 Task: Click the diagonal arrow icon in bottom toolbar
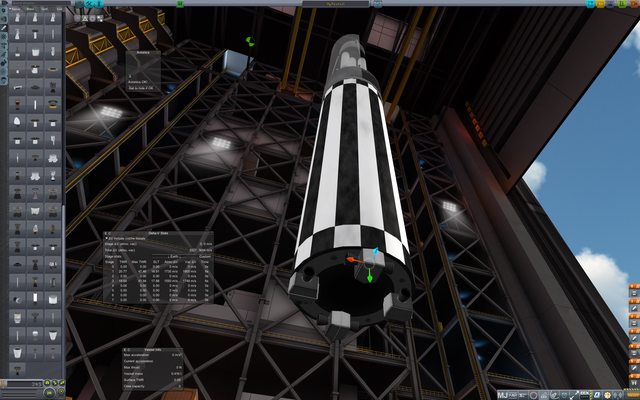pos(574,395)
